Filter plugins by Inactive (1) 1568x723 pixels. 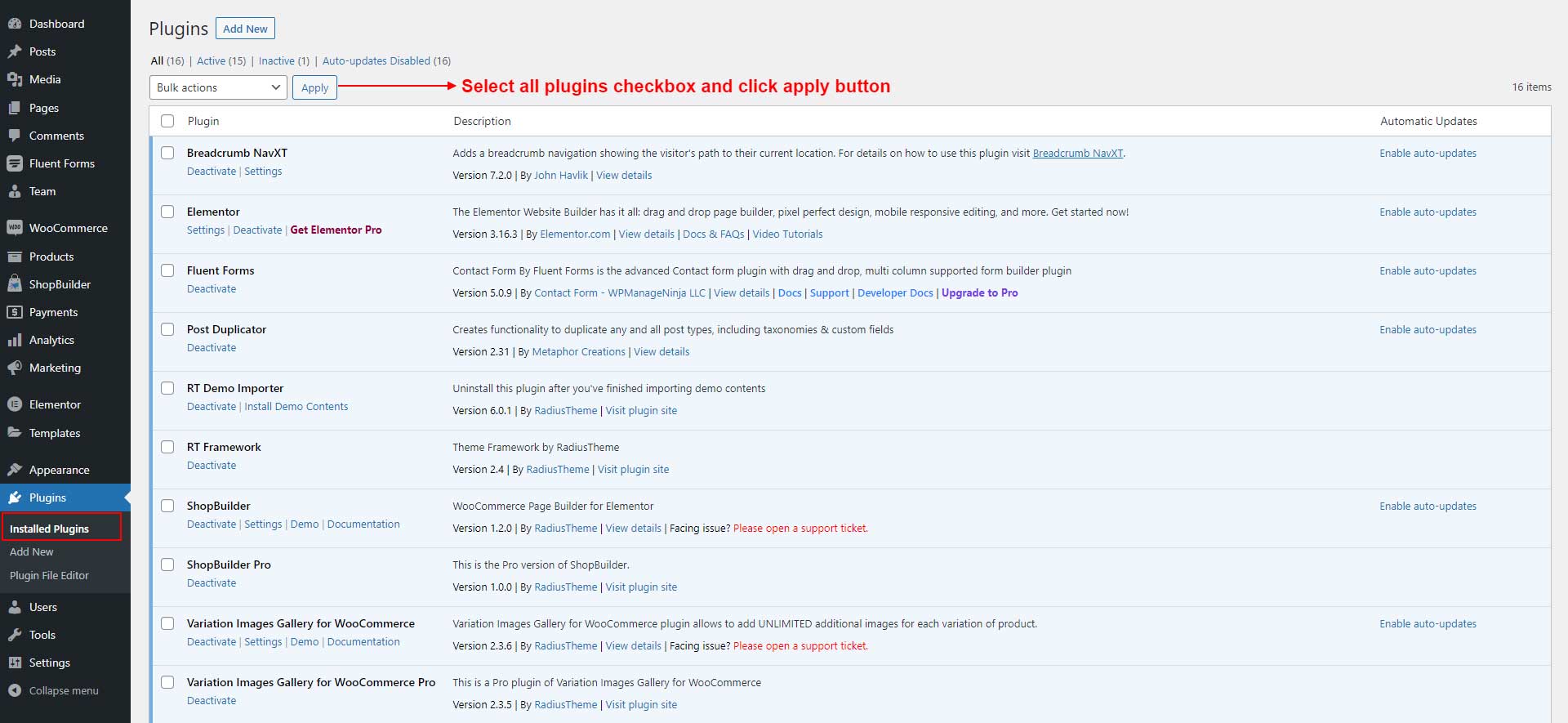[284, 60]
